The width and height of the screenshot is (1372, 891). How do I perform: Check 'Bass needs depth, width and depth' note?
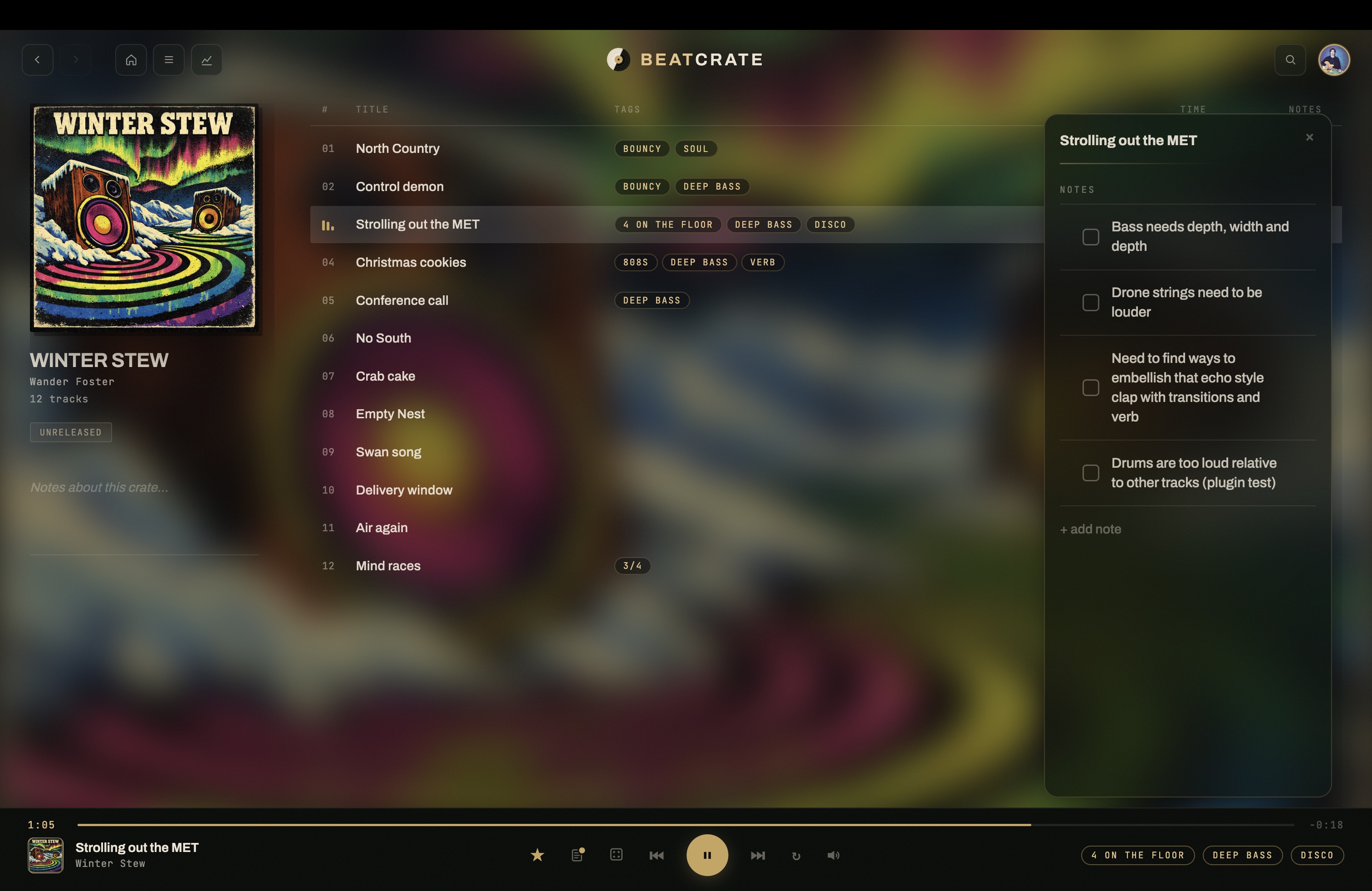tap(1091, 237)
